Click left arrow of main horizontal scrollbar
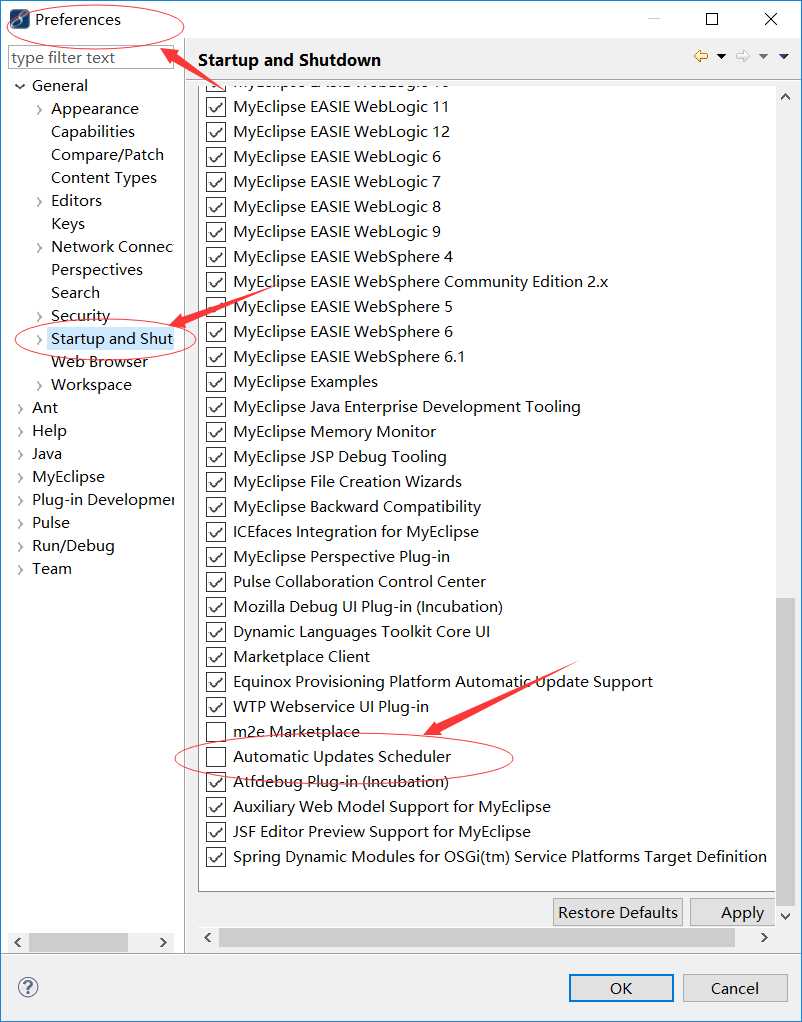Screen dimensions: 802x1022 (x=207, y=937)
